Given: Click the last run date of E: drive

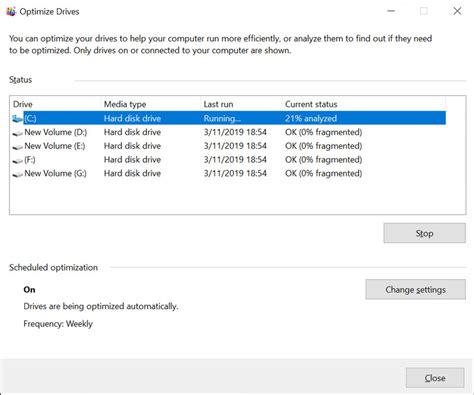Looking at the screenshot, I should click(235, 146).
